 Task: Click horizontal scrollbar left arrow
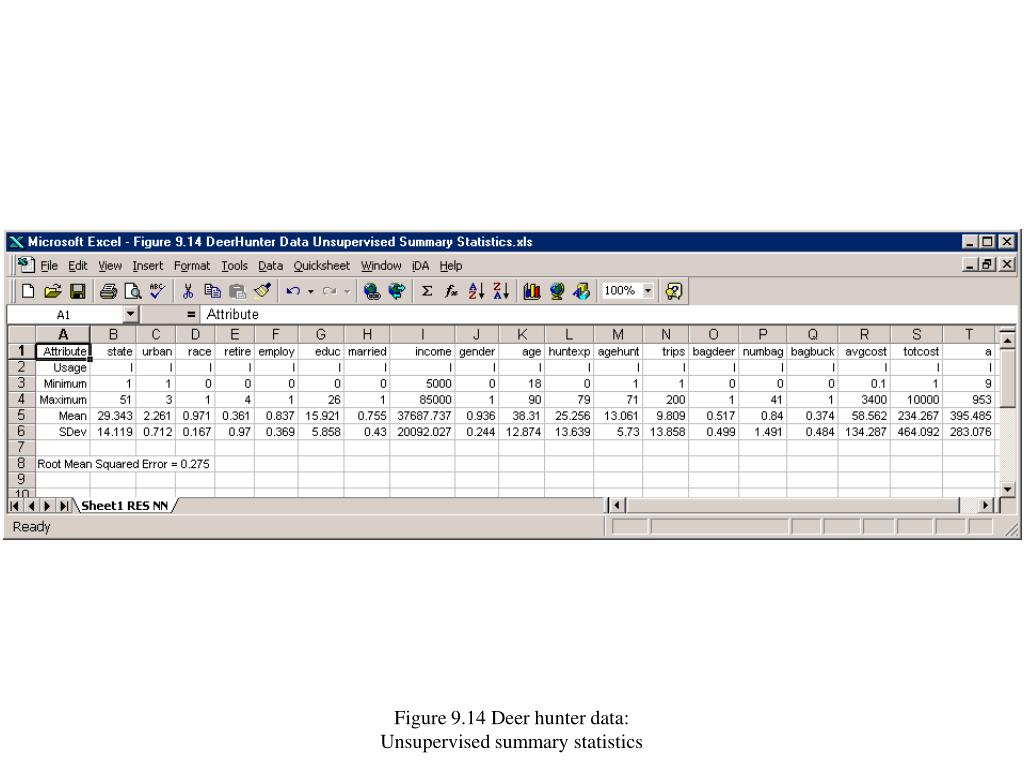617,505
